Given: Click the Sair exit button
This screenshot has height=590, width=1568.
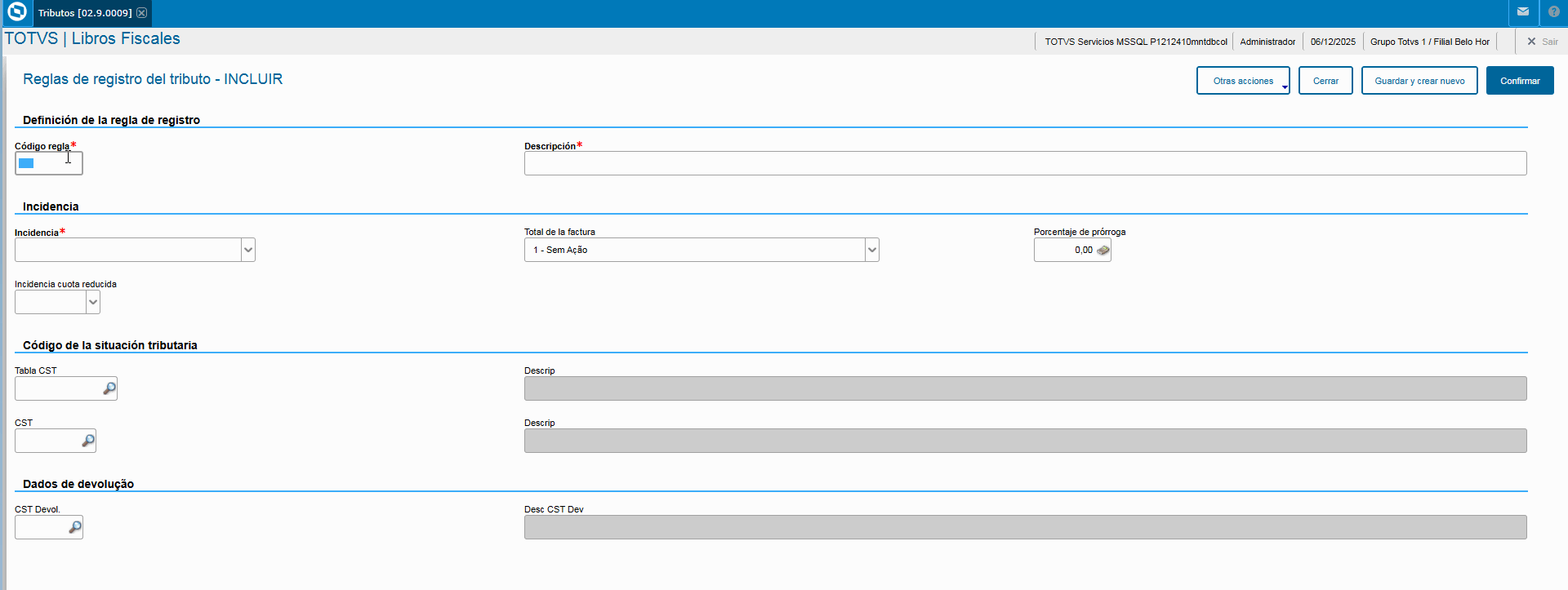Looking at the screenshot, I should tap(1543, 42).
